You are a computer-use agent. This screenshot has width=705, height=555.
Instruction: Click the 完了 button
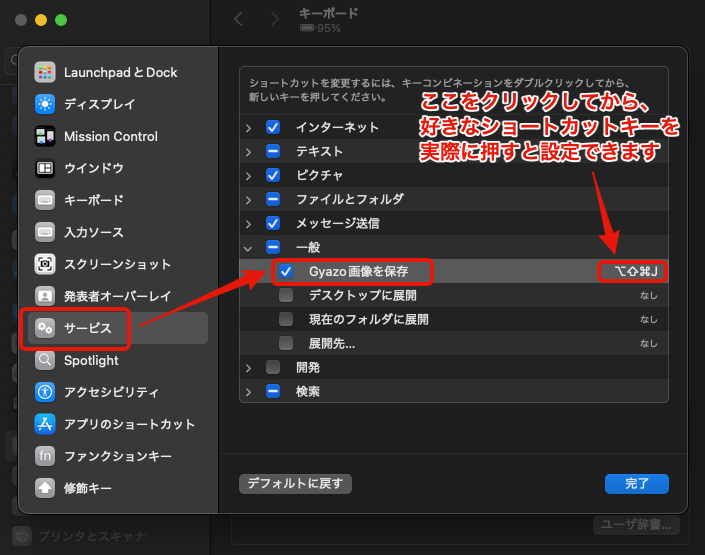636,484
